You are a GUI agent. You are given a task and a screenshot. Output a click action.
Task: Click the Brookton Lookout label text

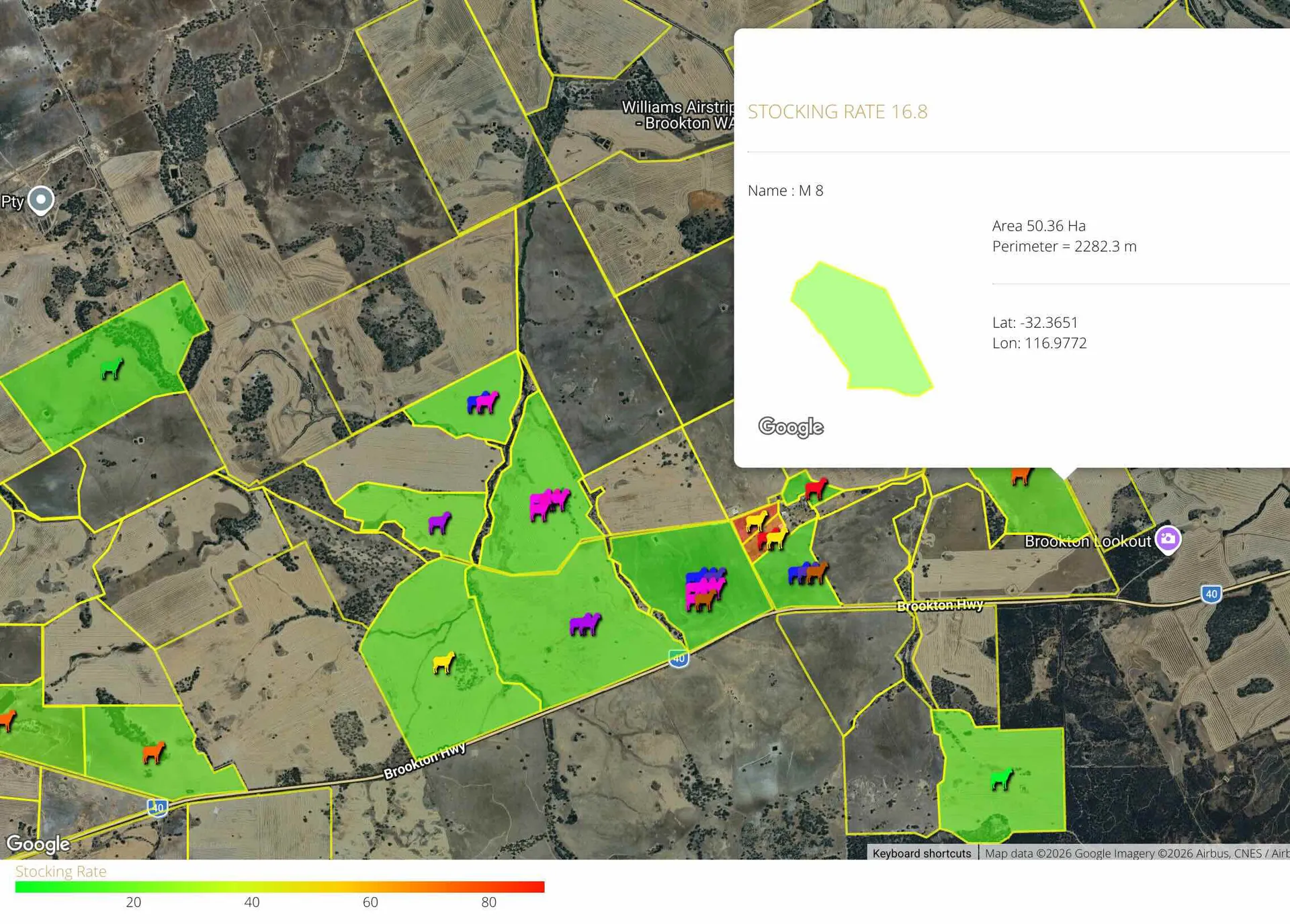point(1087,541)
